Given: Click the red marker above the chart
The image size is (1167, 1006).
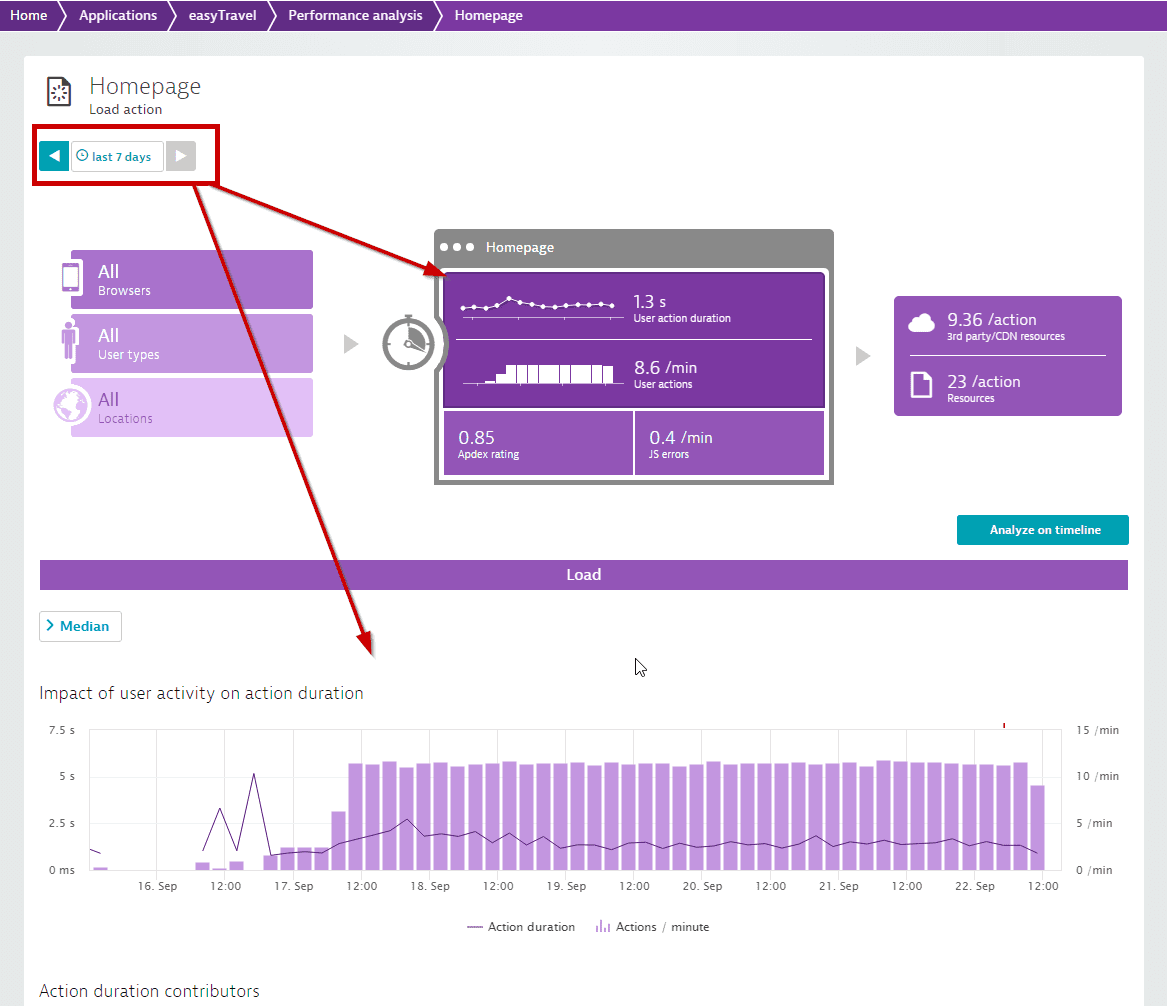Looking at the screenshot, I should (x=1004, y=725).
